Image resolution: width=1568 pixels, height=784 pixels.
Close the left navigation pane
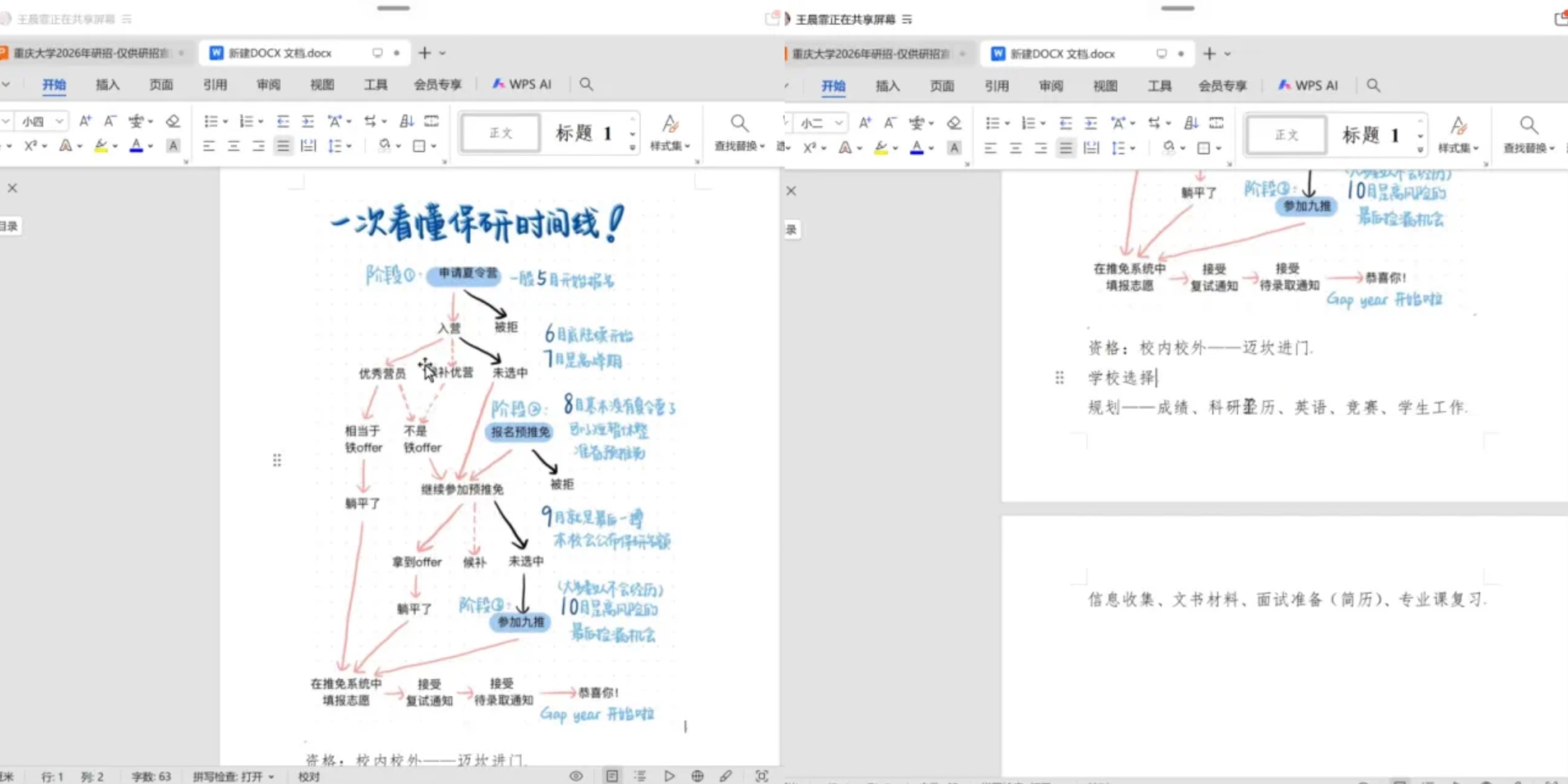coord(12,188)
